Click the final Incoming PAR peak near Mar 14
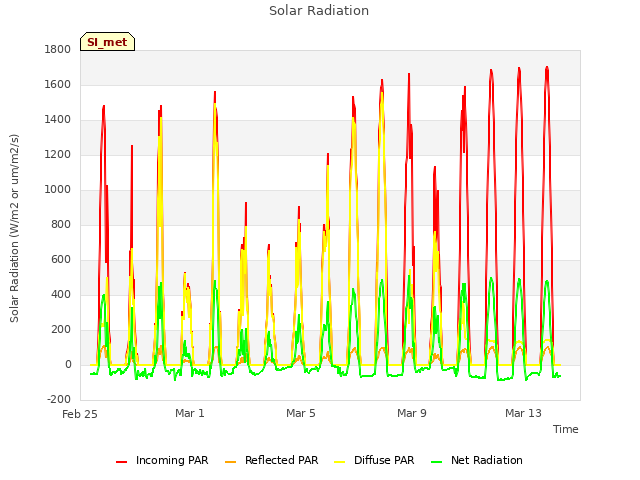This screenshot has height=480, width=640. pos(547,68)
